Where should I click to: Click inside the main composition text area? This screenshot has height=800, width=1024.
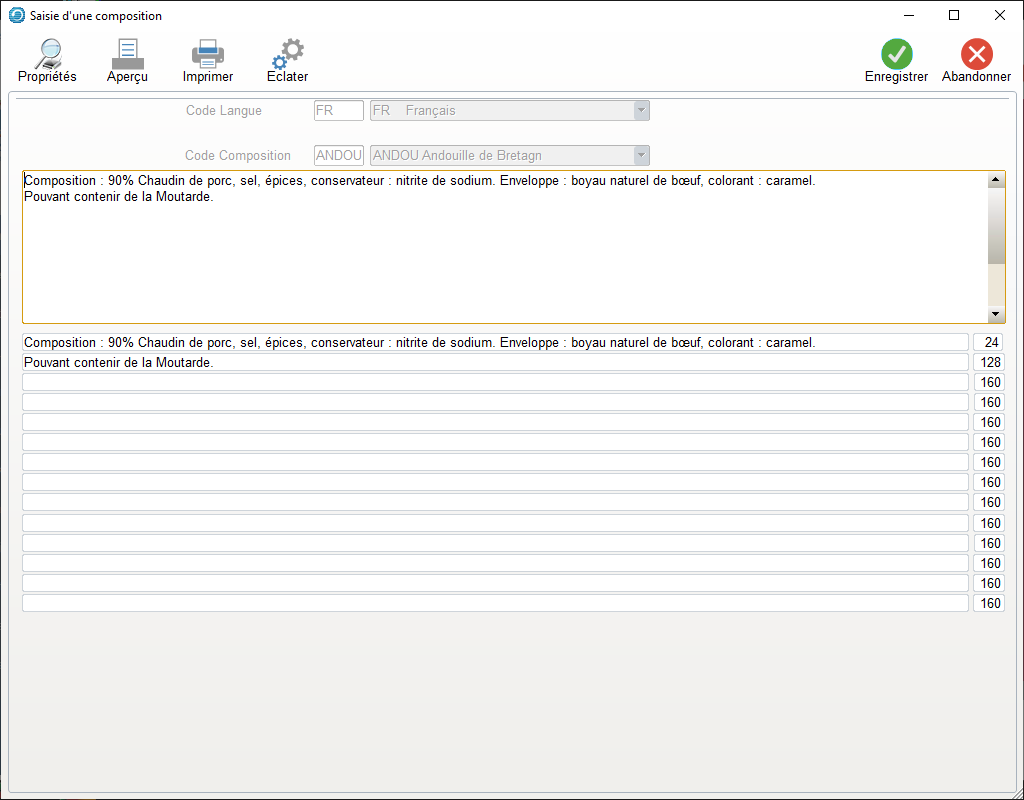500,260
